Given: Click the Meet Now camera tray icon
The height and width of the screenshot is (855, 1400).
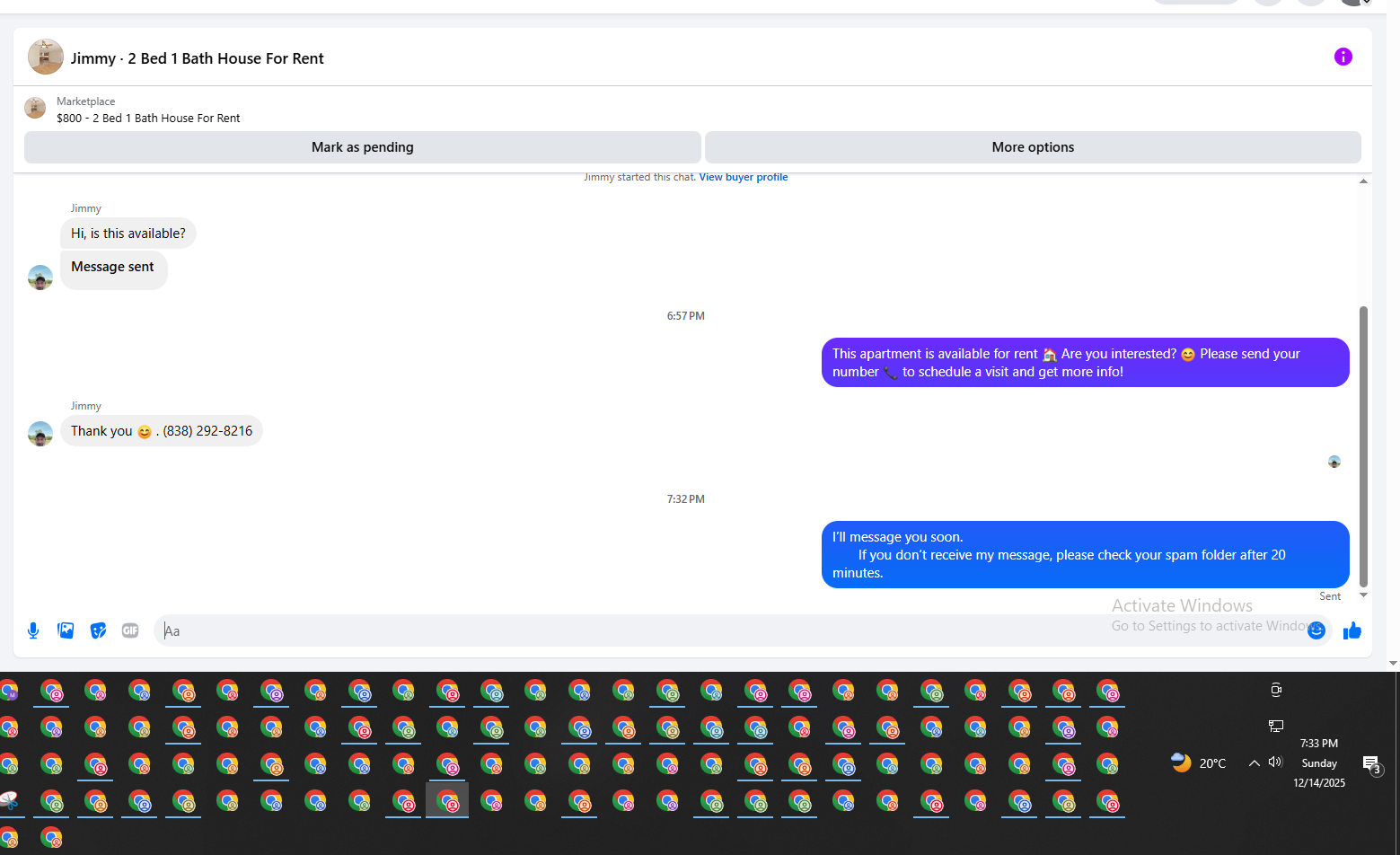Looking at the screenshot, I should tap(1276, 690).
